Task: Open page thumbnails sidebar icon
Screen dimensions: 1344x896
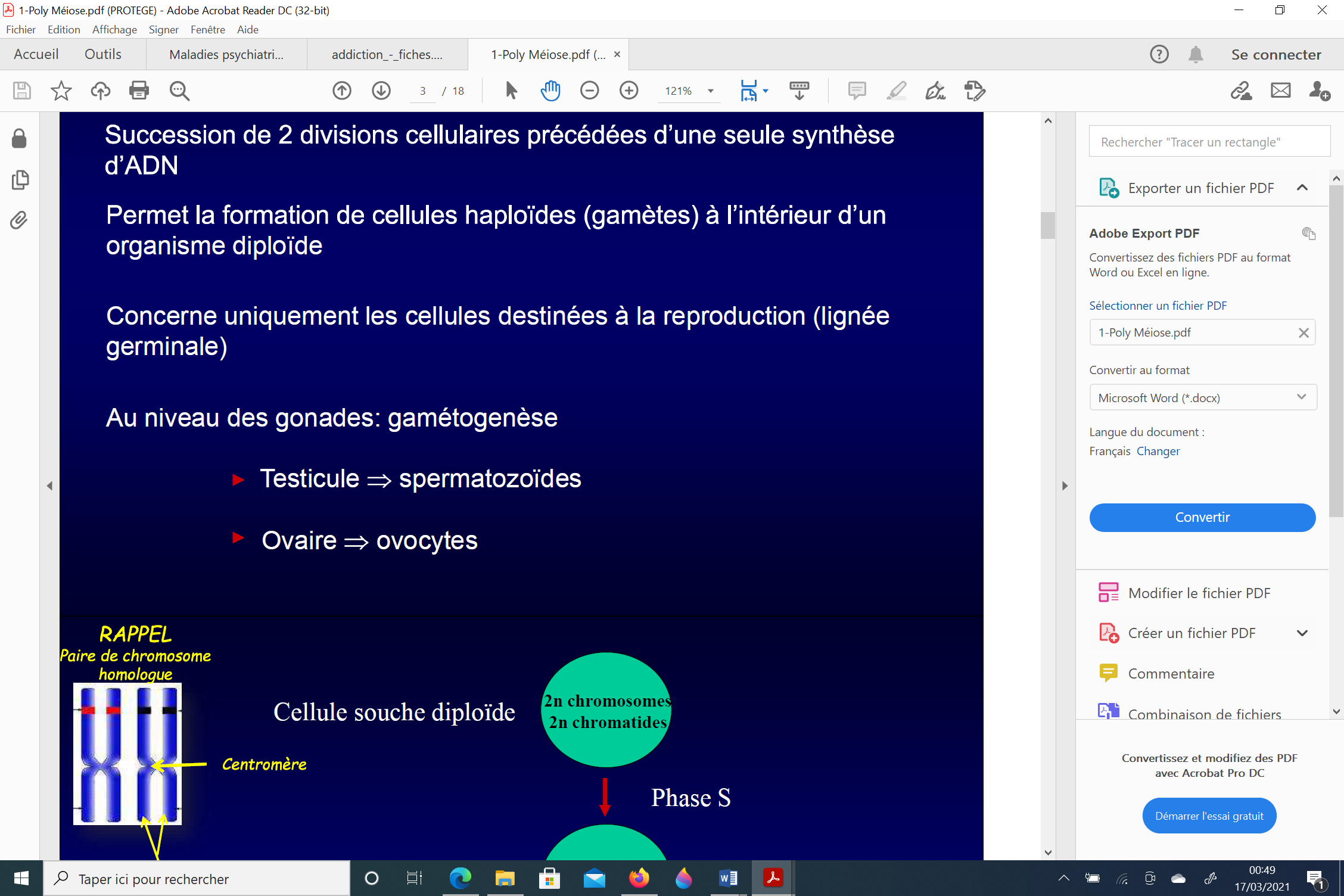Action: (x=19, y=180)
